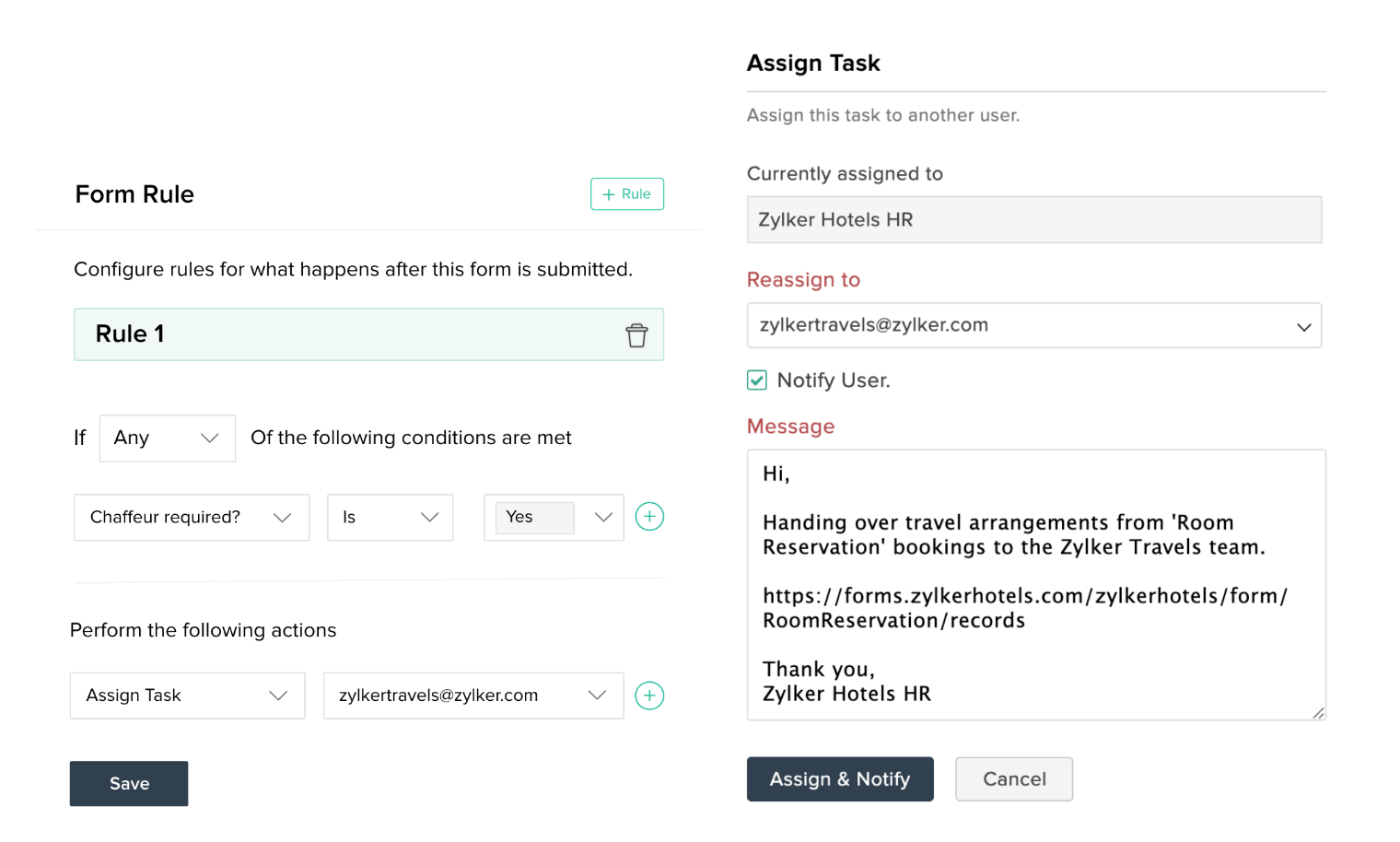Open the 'Yes' value dropdown

[x=553, y=517]
